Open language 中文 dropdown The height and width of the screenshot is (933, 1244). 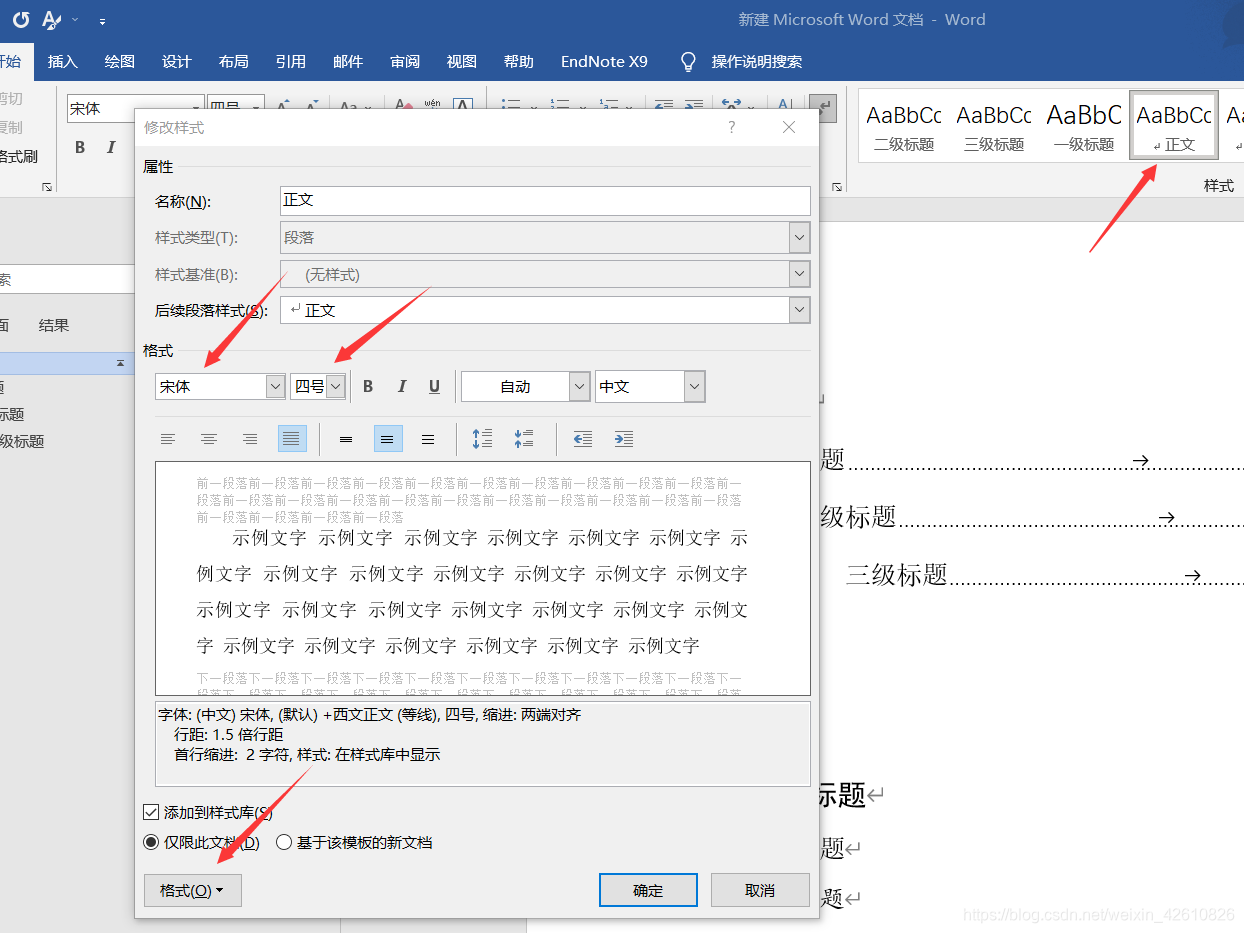694,386
